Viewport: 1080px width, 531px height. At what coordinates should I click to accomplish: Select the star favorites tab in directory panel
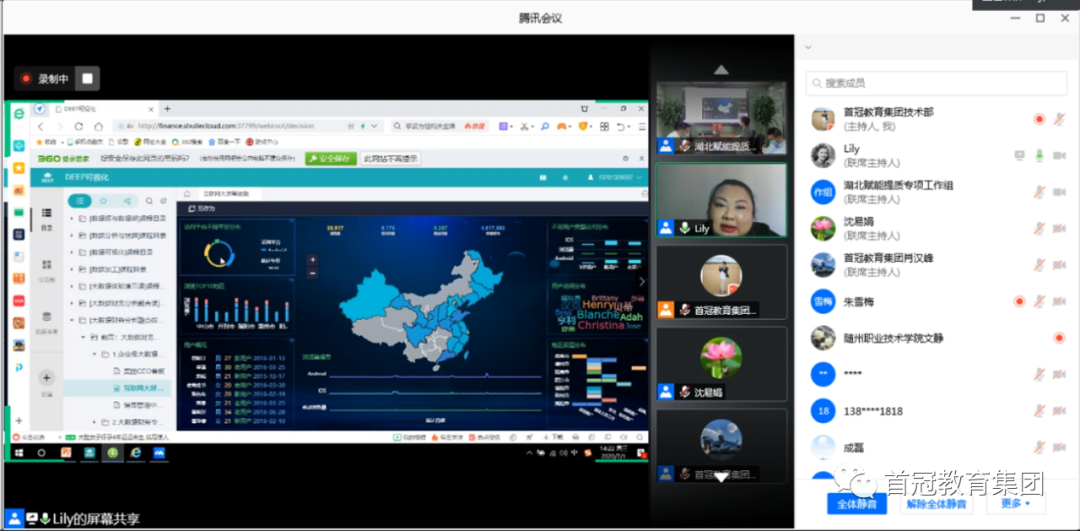pyautogui.click(x=104, y=201)
